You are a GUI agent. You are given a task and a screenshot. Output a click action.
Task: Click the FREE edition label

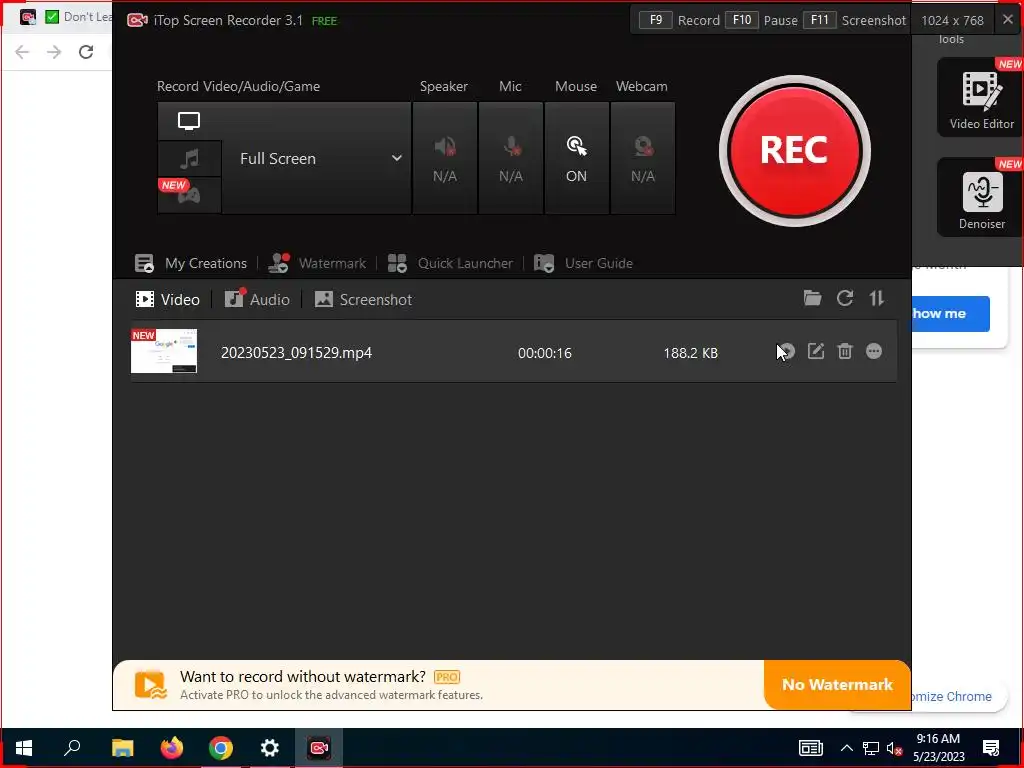point(325,21)
